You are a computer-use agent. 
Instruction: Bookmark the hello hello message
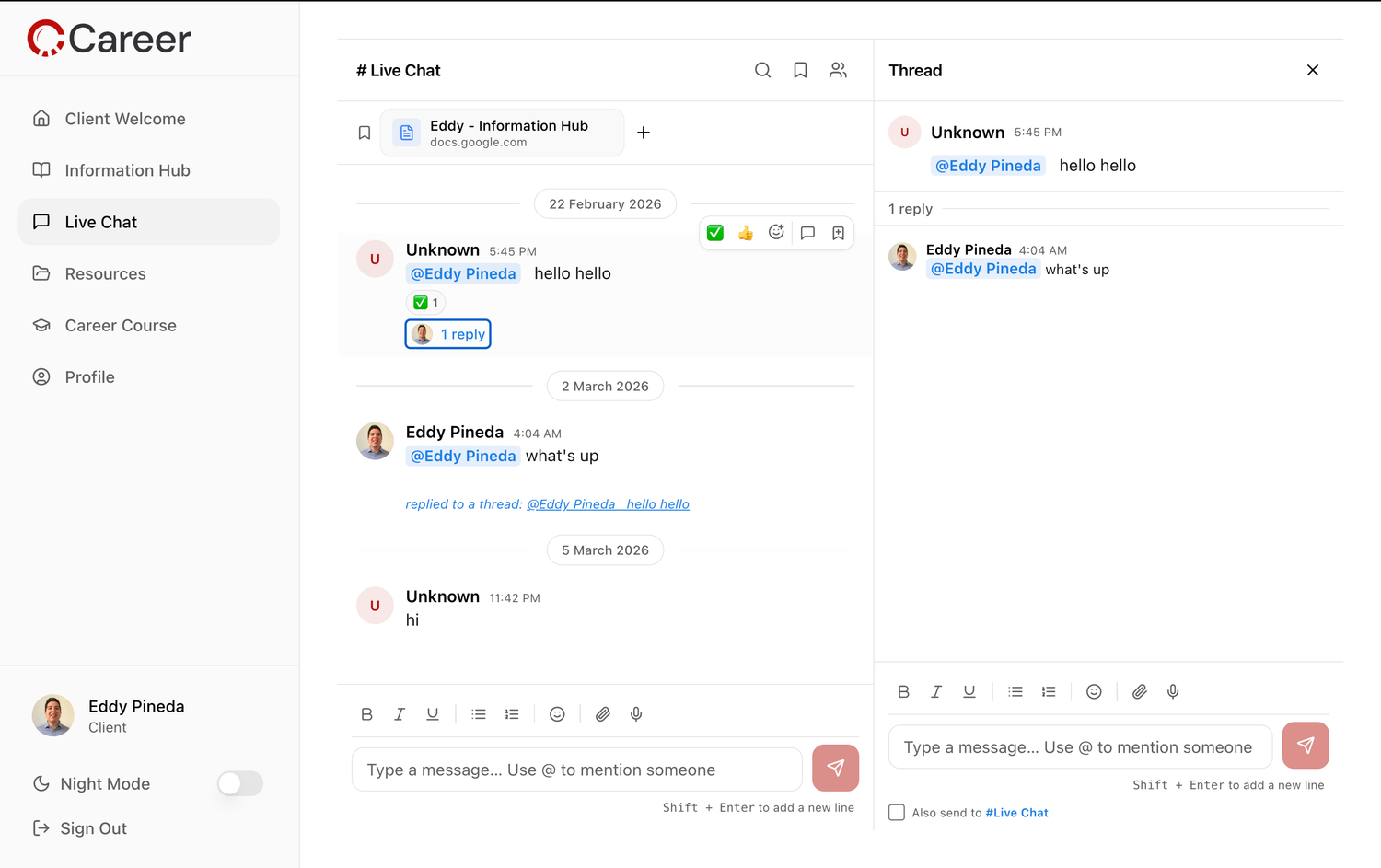click(x=838, y=233)
